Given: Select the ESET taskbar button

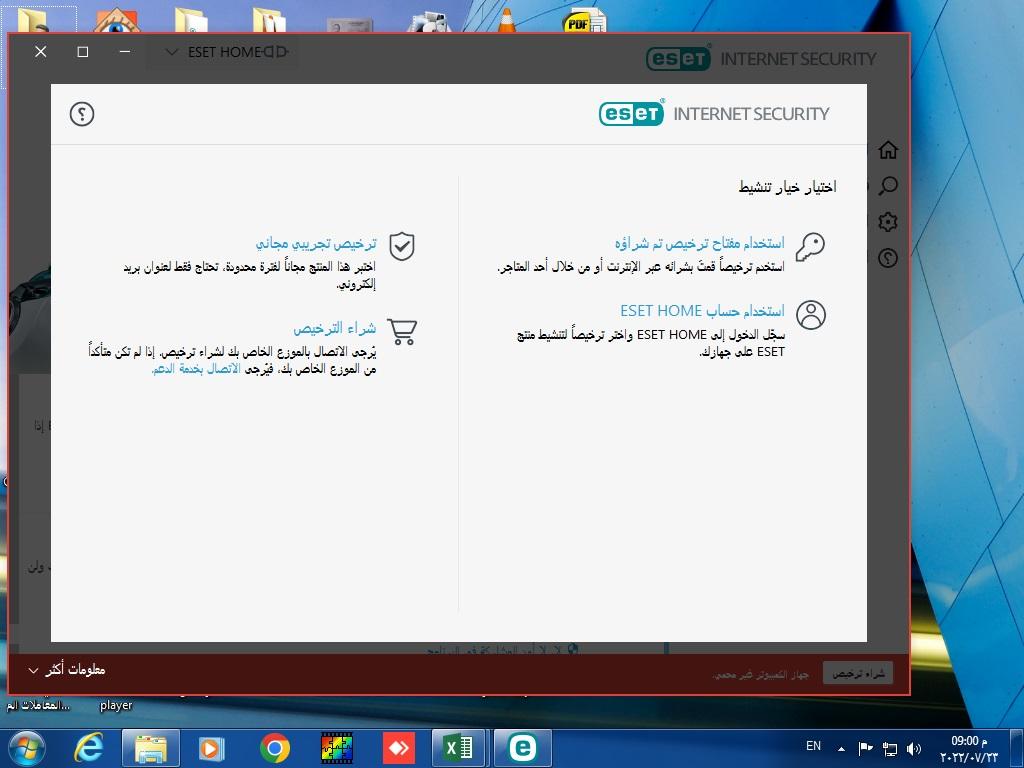Looking at the screenshot, I should 522,748.
